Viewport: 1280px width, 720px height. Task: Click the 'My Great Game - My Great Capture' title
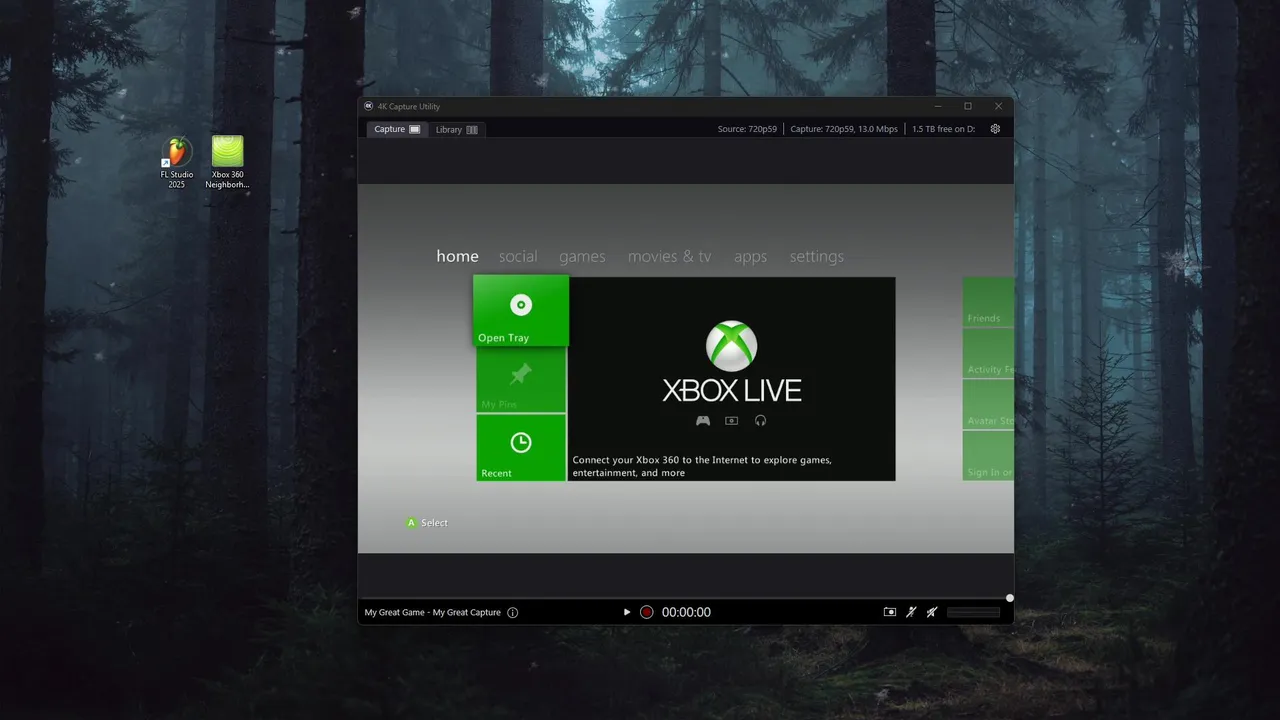coord(432,612)
